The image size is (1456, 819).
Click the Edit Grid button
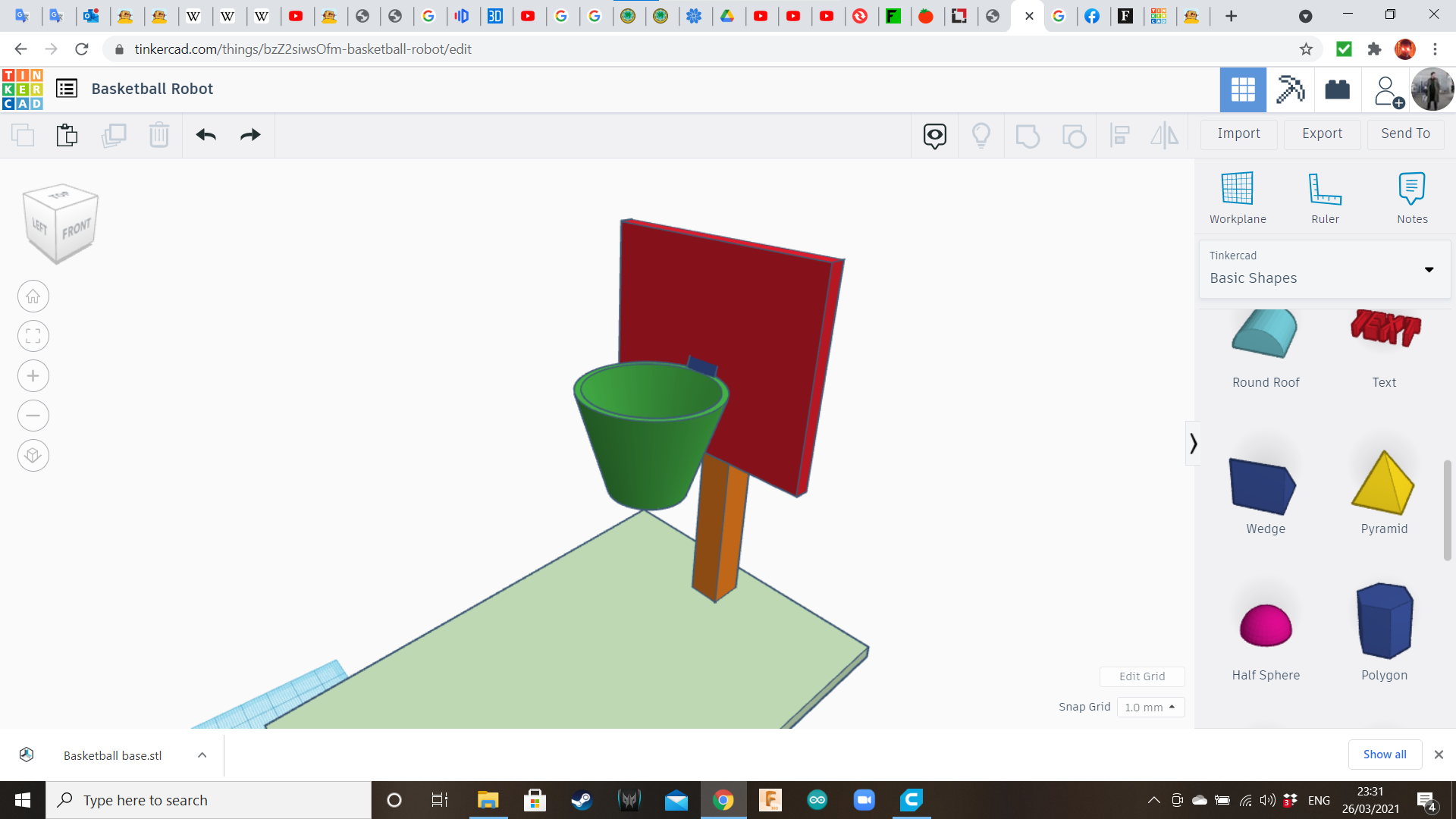[1141, 676]
